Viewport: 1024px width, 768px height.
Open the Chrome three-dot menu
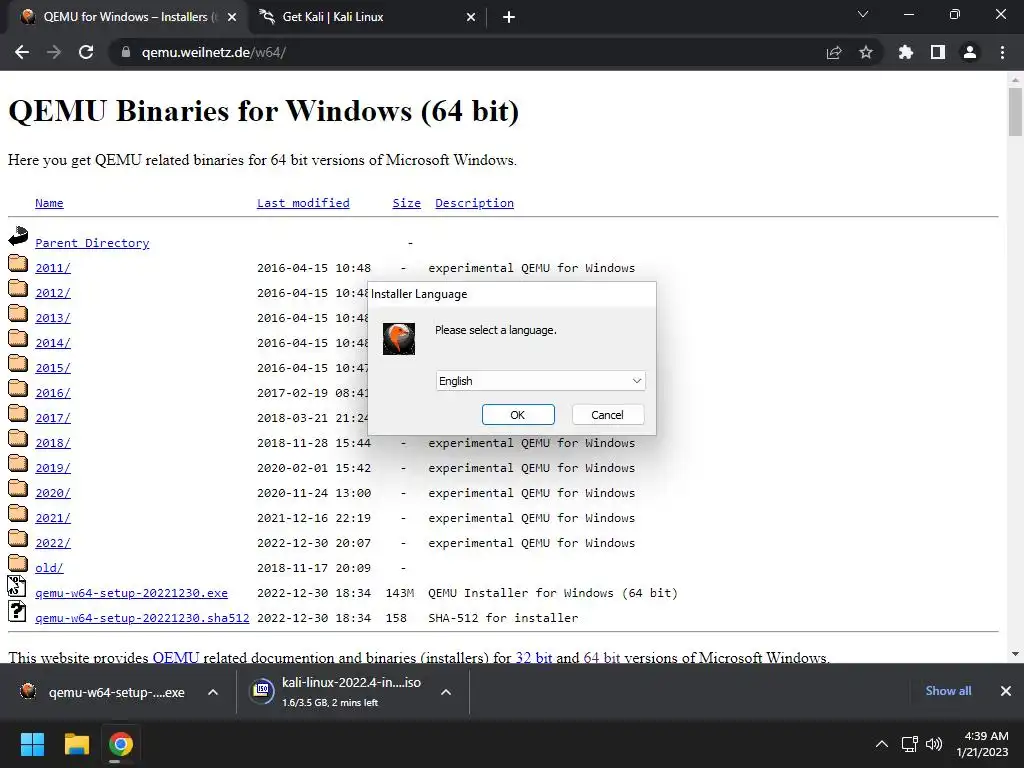1002,52
